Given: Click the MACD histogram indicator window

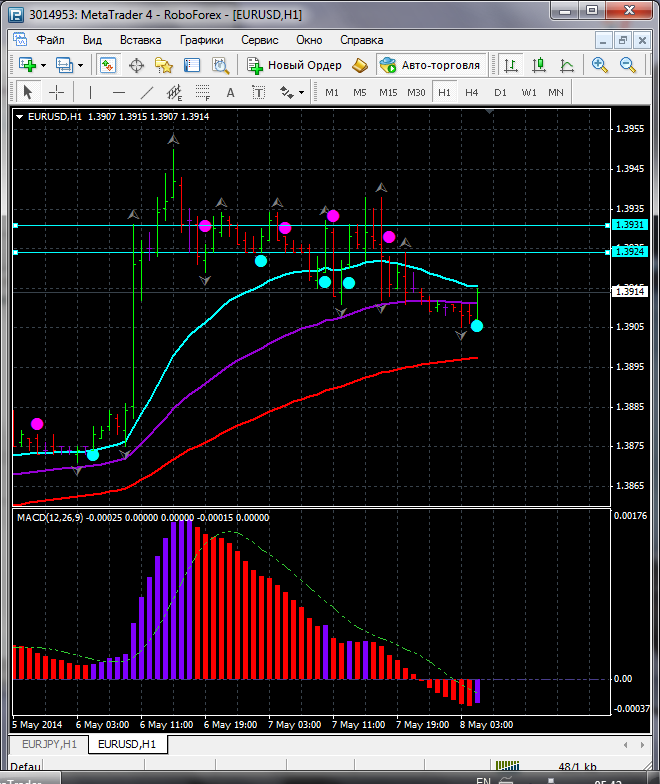Looking at the screenshot, I should (300, 620).
